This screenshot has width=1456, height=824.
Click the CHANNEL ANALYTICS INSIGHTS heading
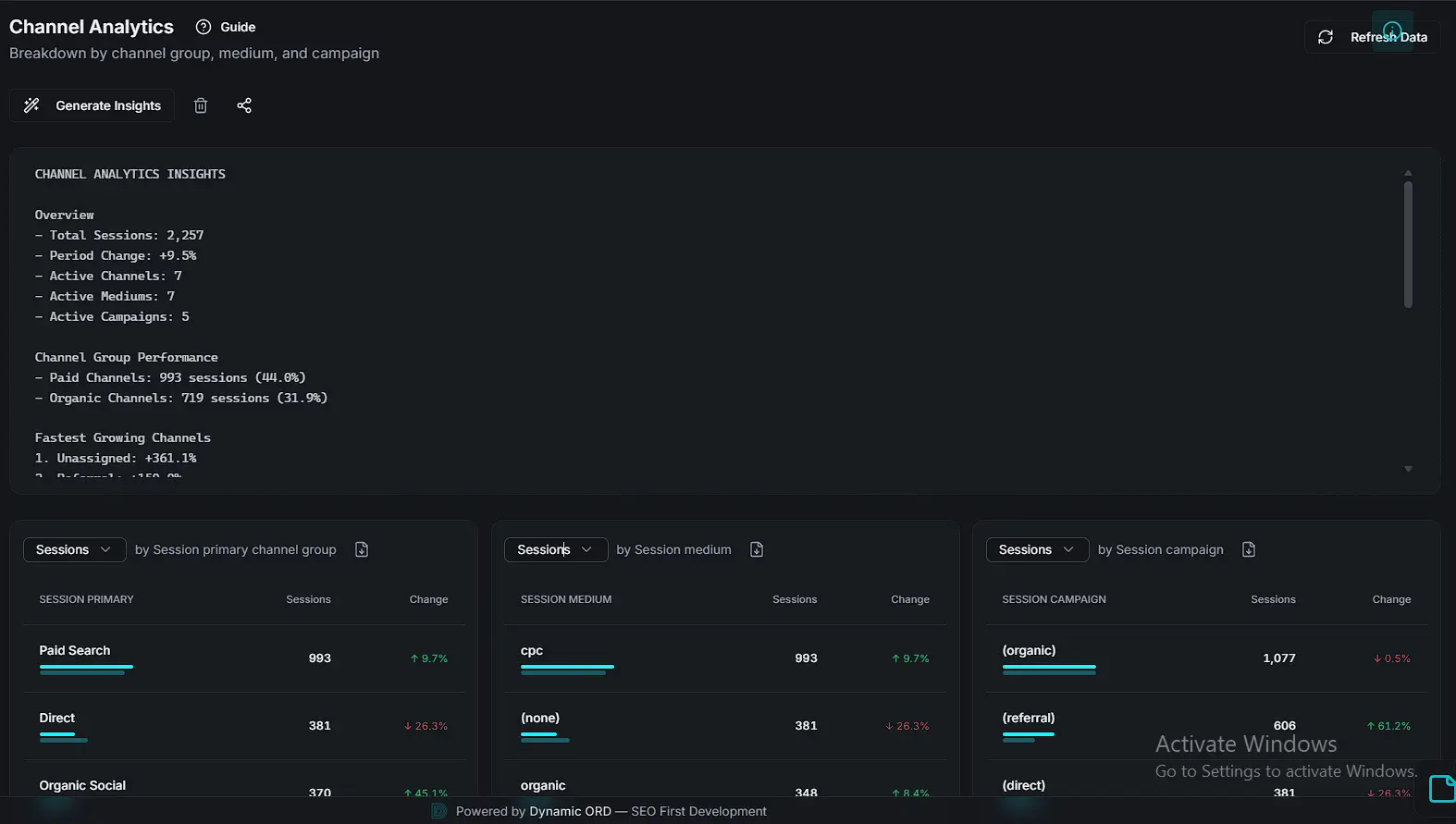point(130,174)
